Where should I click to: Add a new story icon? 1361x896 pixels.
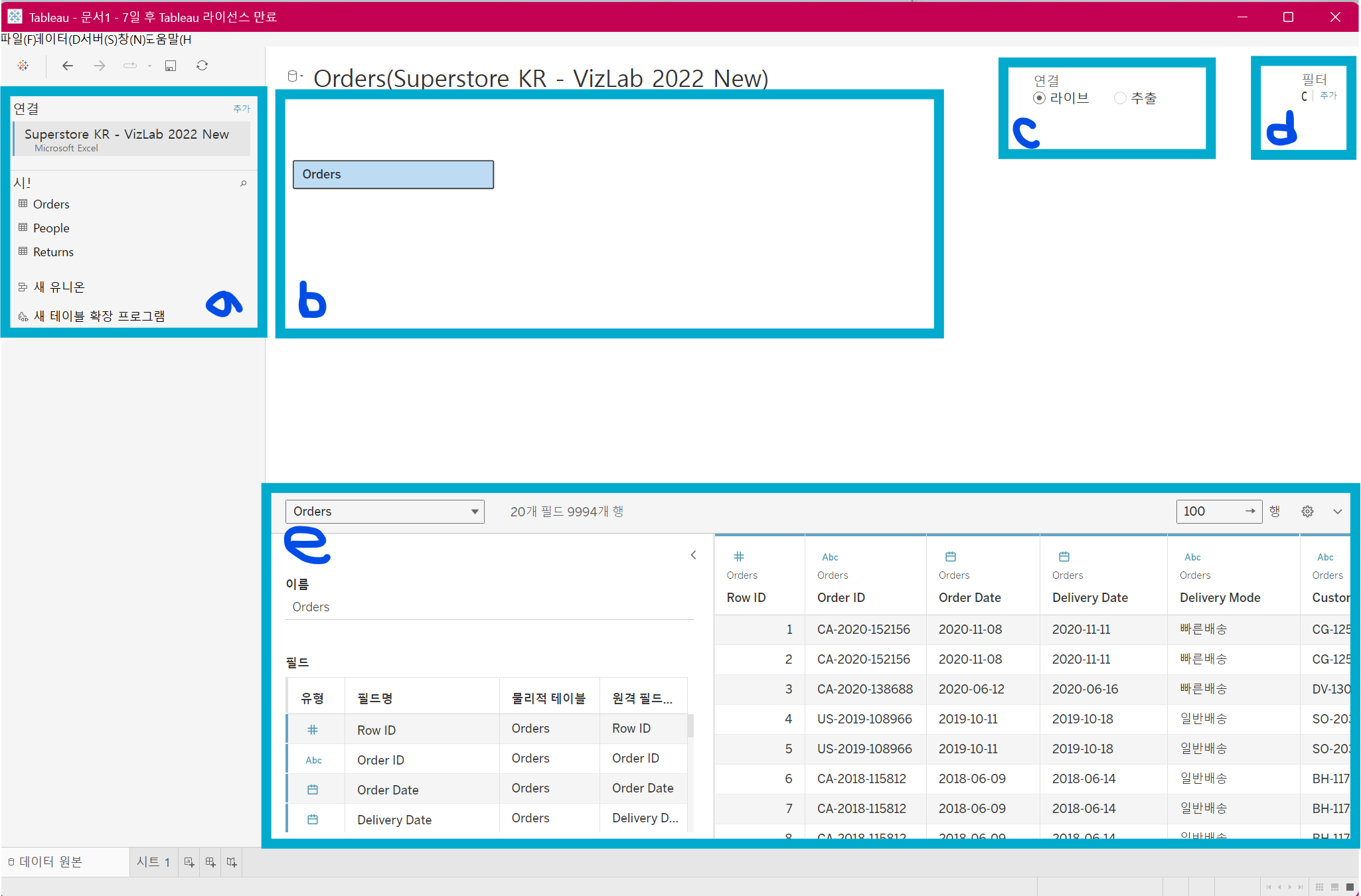232,862
